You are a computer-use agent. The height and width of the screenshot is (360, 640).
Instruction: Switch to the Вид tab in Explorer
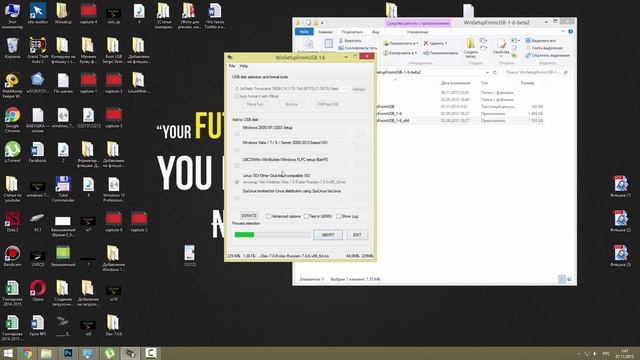[x=376, y=32]
